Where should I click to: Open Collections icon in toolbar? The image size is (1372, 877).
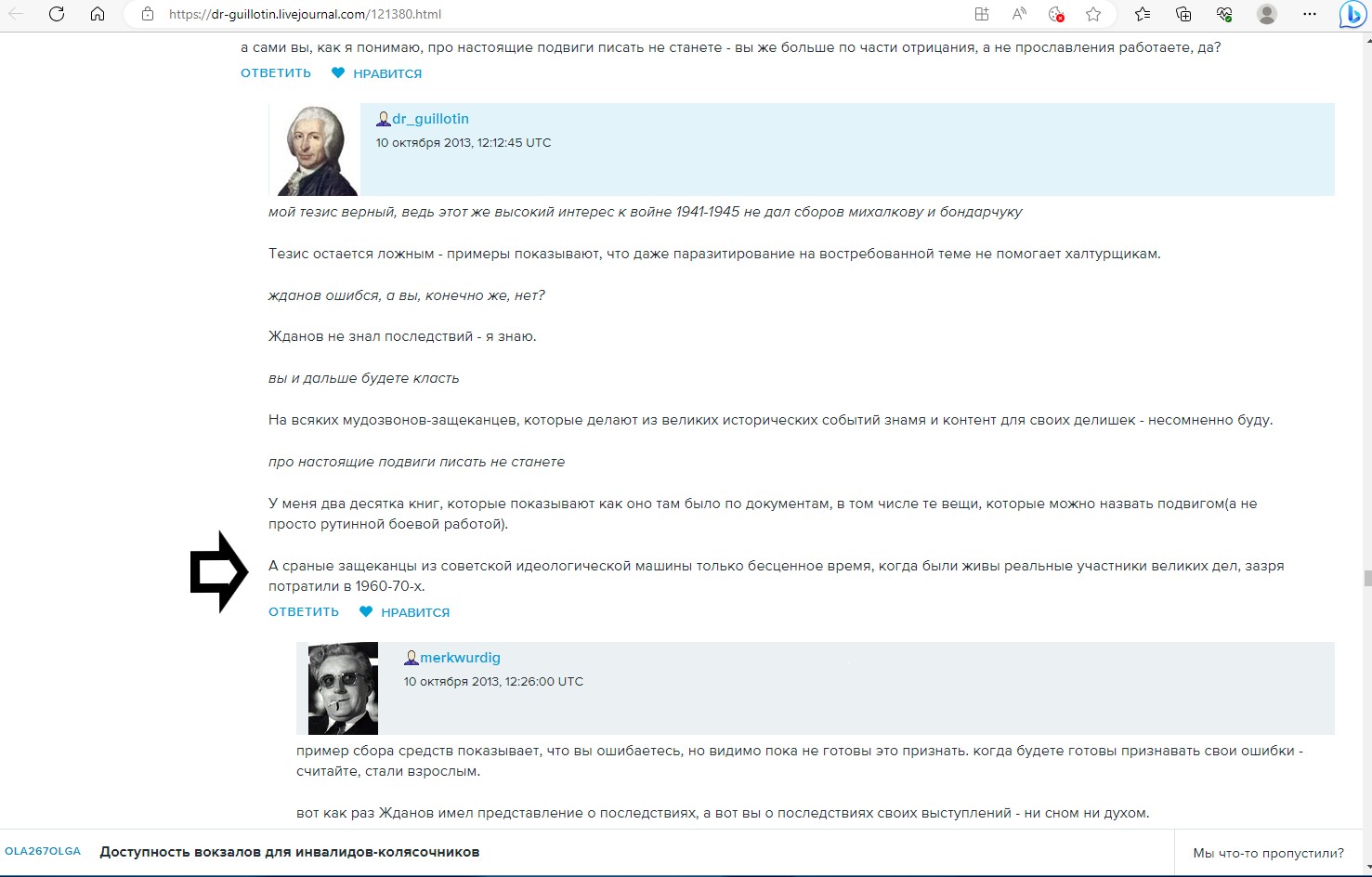click(x=1183, y=14)
